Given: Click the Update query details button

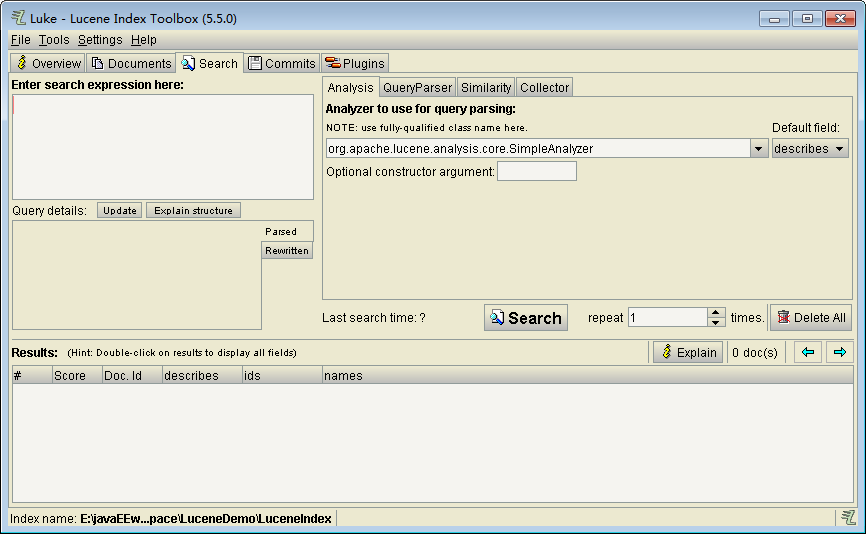Looking at the screenshot, I should click(x=120, y=211).
